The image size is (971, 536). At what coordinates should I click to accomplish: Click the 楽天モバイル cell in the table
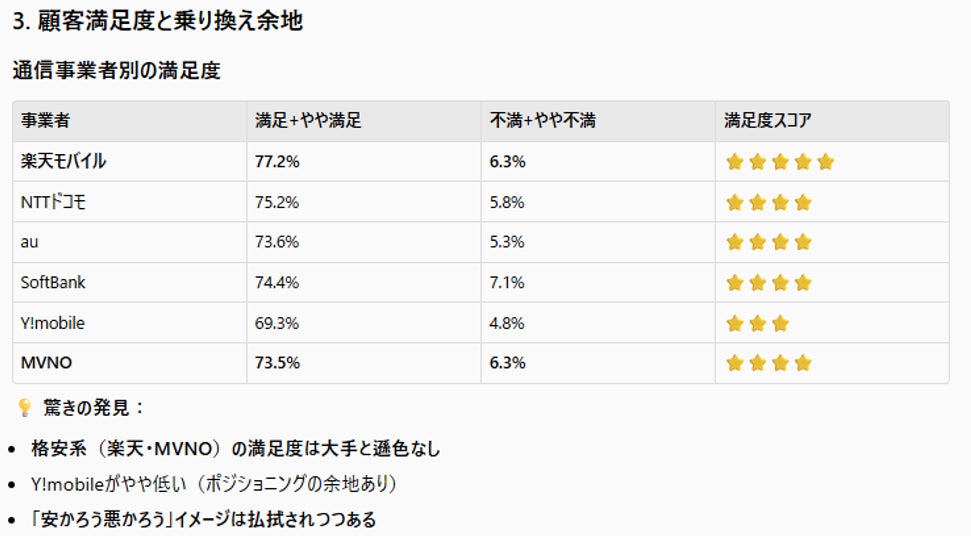click(x=63, y=162)
